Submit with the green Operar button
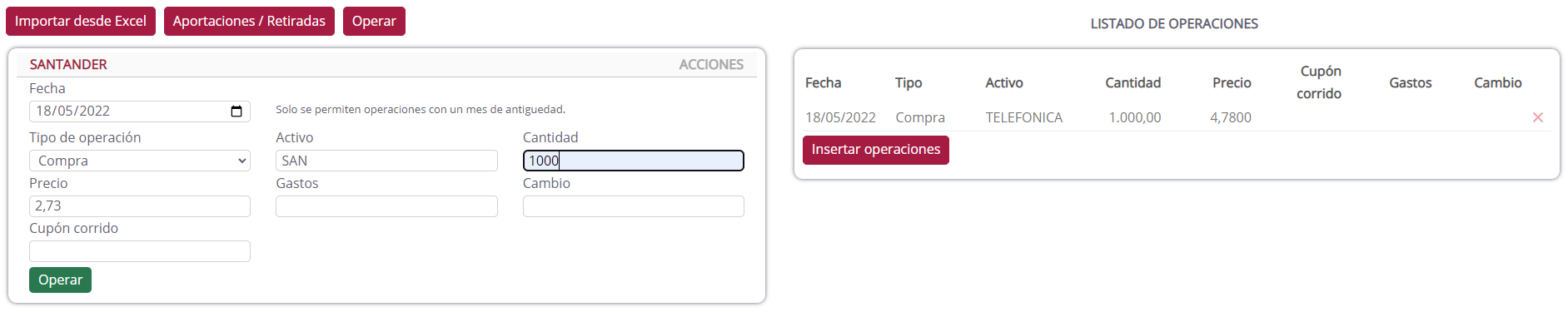This screenshot has height=312, width=1568. (x=60, y=280)
